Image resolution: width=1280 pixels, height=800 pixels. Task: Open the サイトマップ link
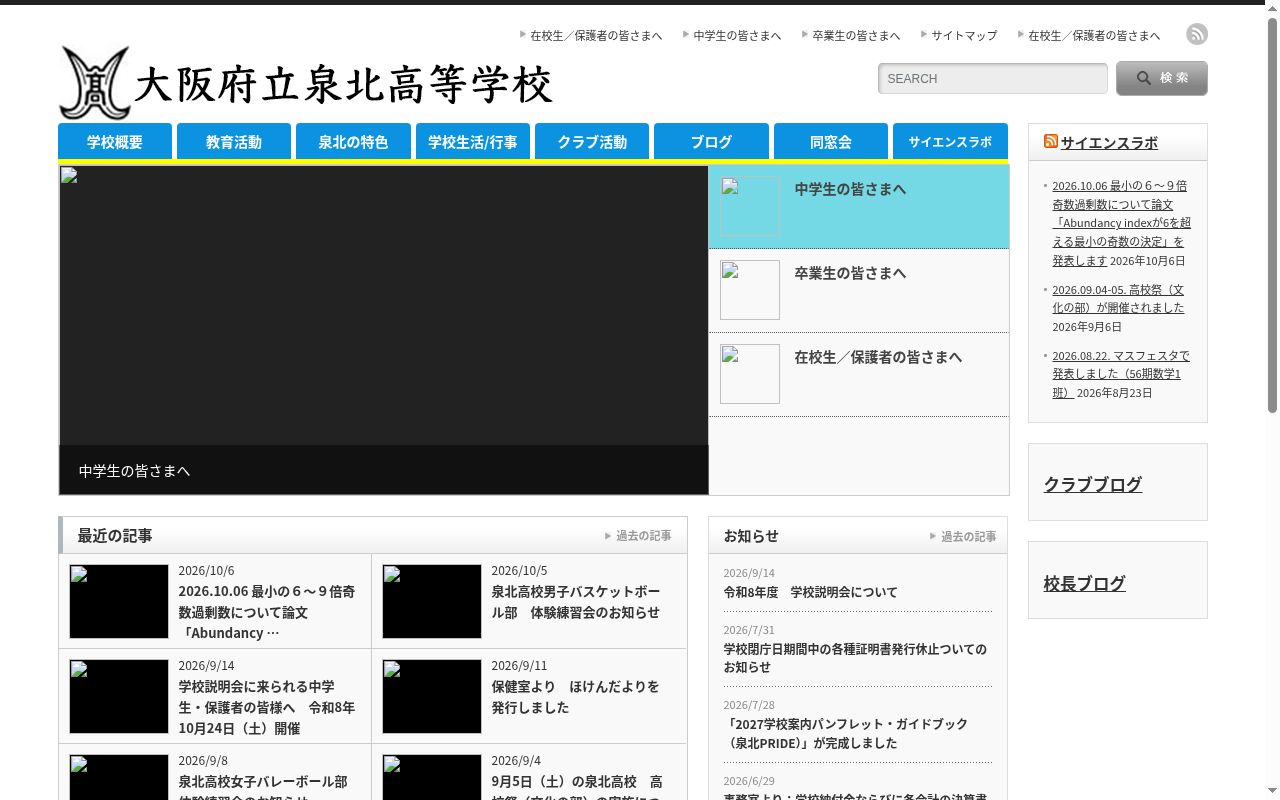pyautogui.click(x=964, y=35)
